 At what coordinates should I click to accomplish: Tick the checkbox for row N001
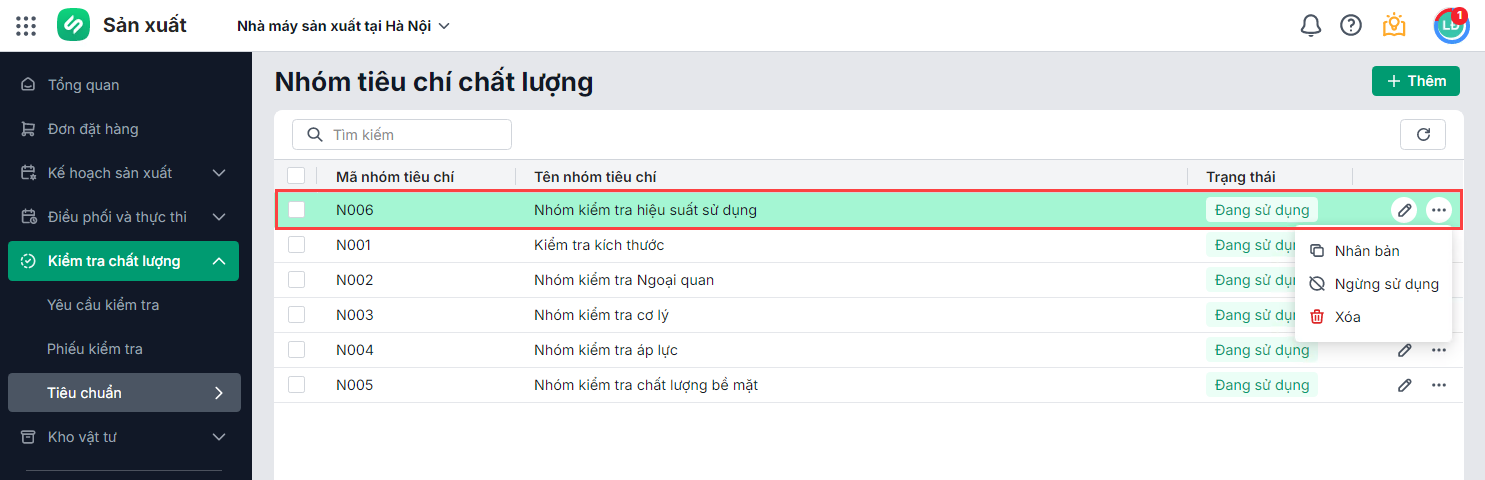pos(296,245)
